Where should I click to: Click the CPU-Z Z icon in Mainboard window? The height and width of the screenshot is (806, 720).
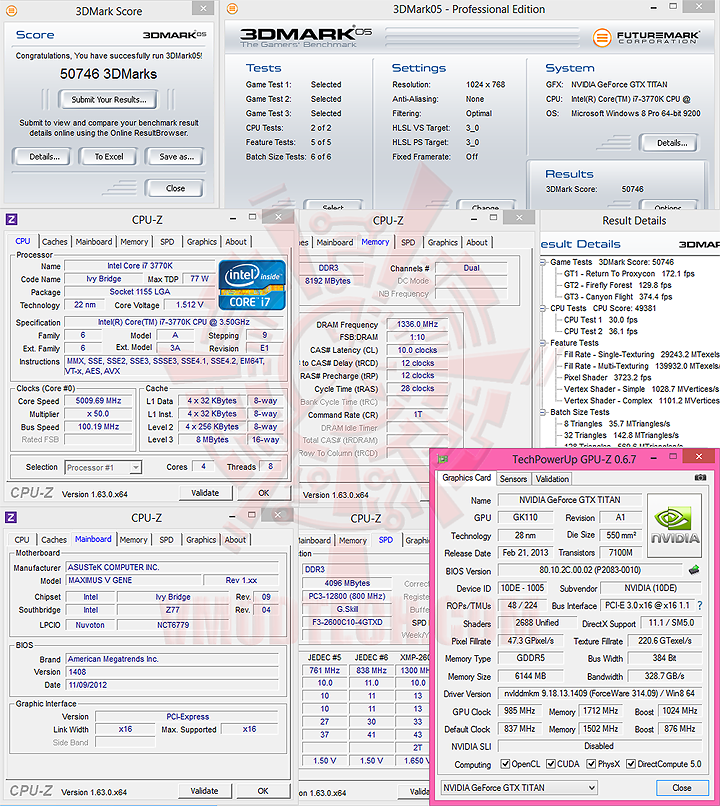click(x=11, y=517)
